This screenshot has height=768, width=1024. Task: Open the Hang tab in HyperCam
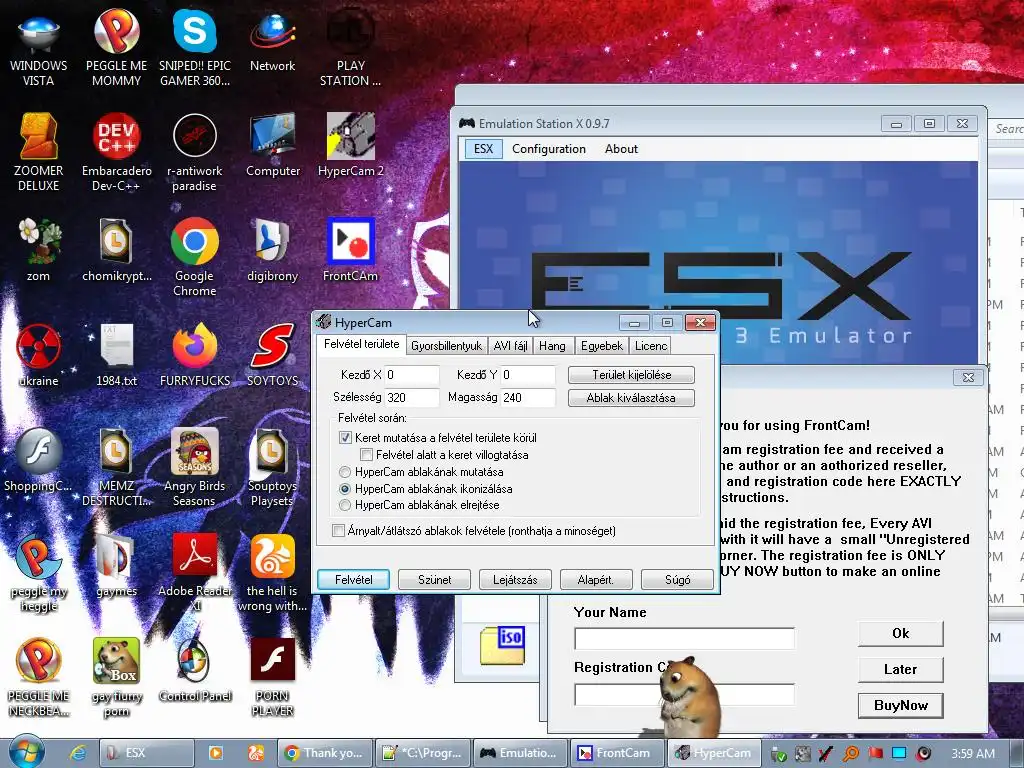[552, 346]
